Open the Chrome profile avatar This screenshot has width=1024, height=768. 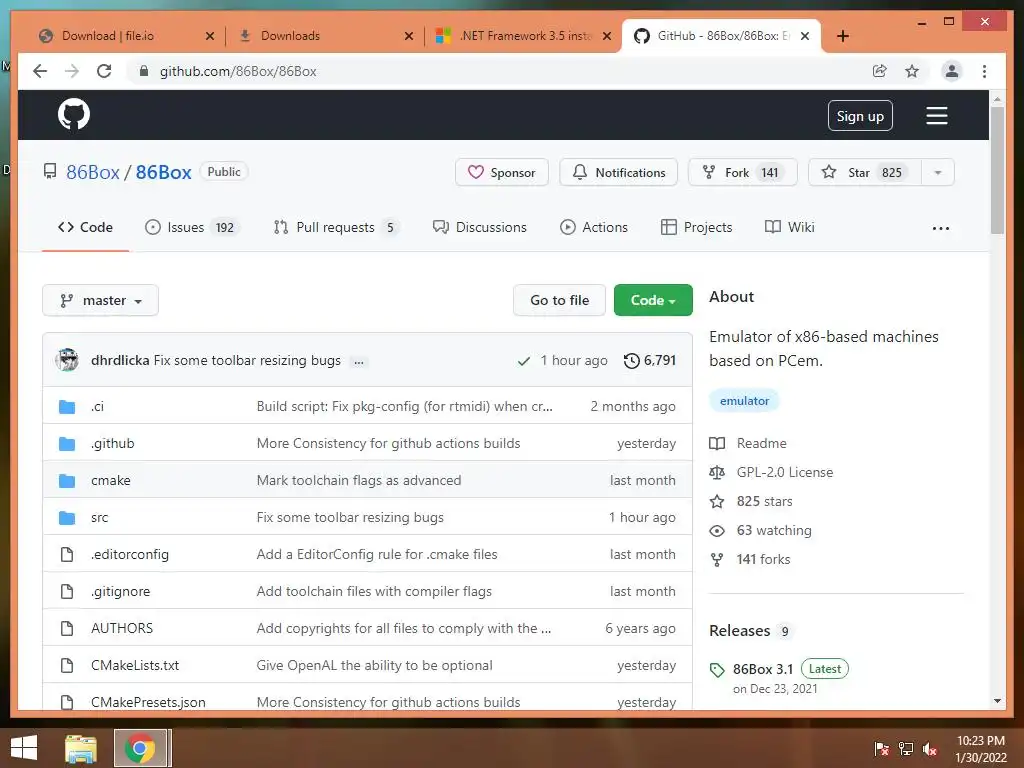point(952,71)
